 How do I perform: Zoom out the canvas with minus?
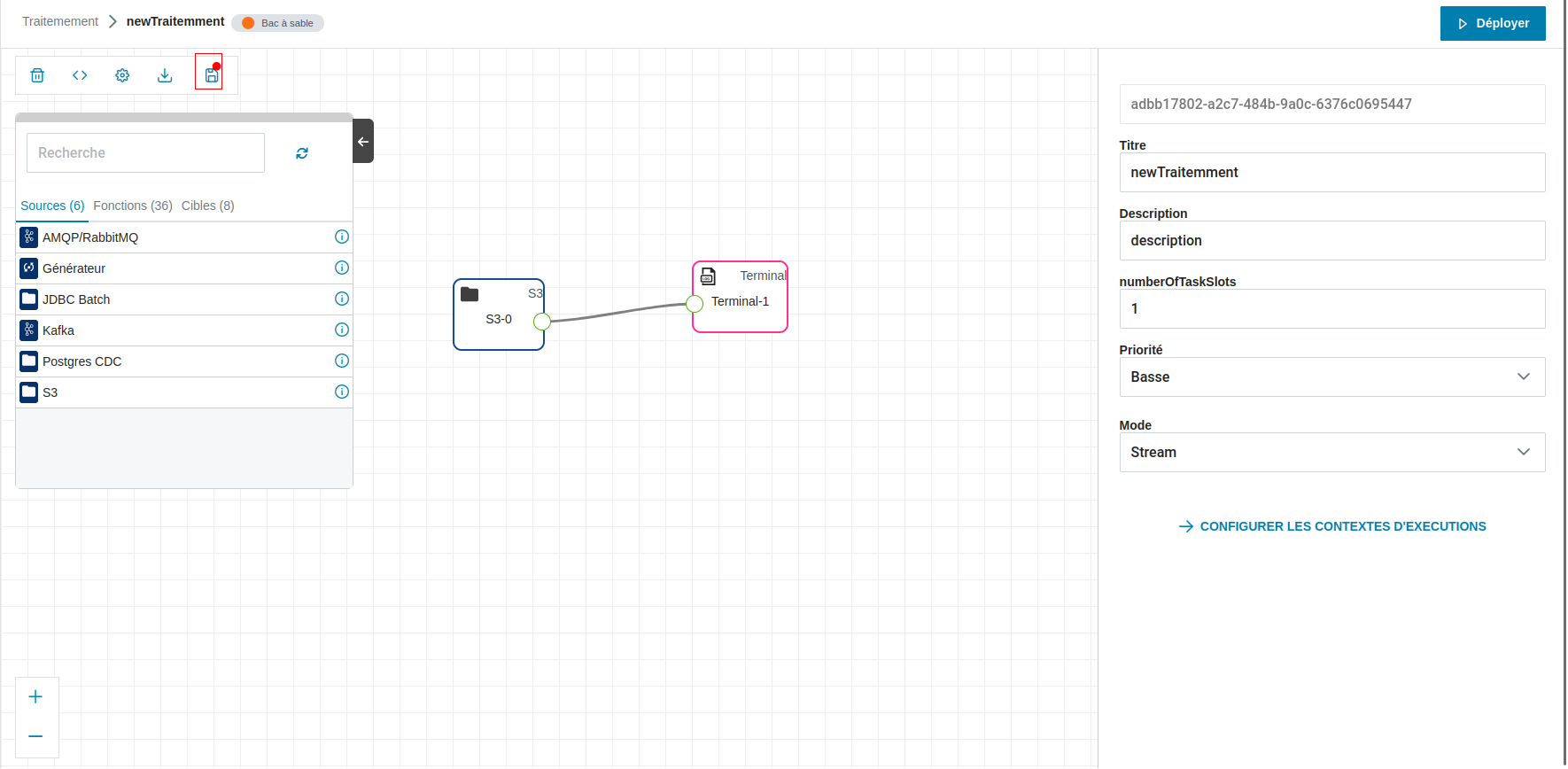point(35,736)
